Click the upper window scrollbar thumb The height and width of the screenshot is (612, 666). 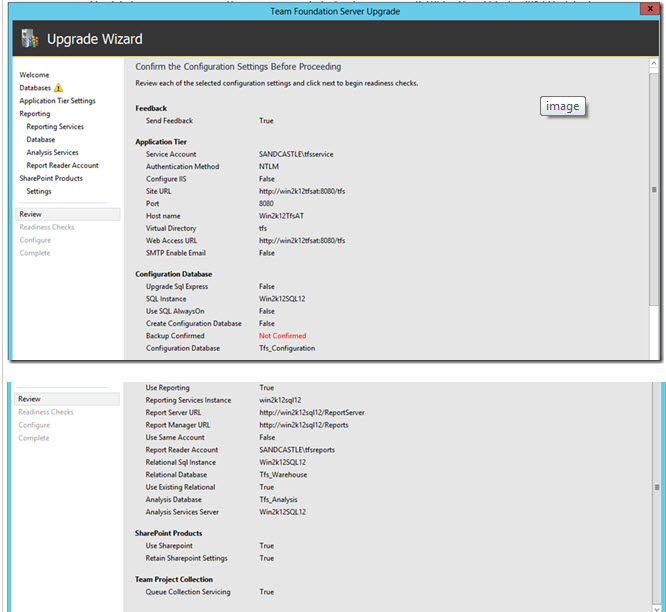[x=654, y=189]
